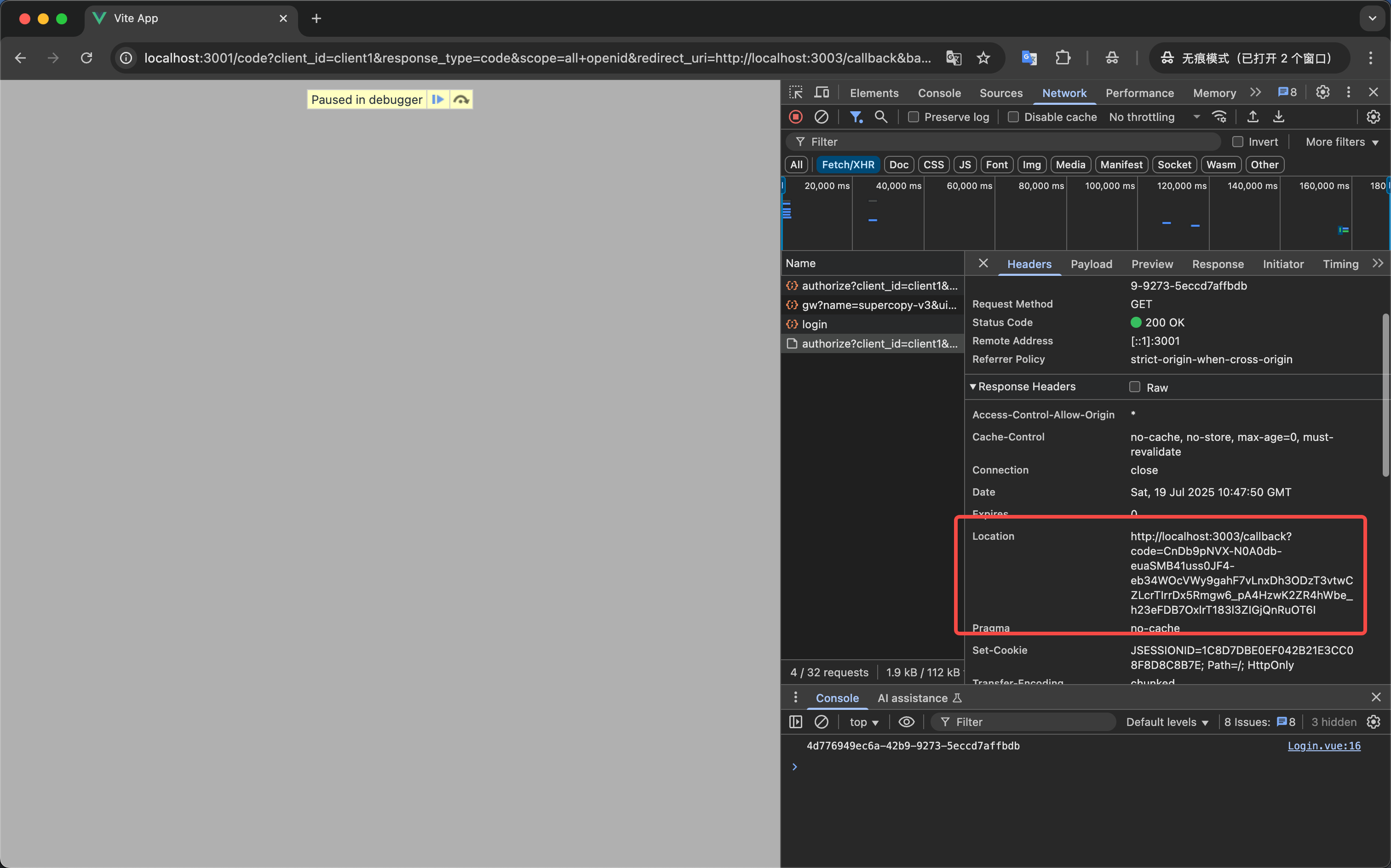Clear the network log
The height and width of the screenshot is (868, 1391).
click(x=821, y=117)
